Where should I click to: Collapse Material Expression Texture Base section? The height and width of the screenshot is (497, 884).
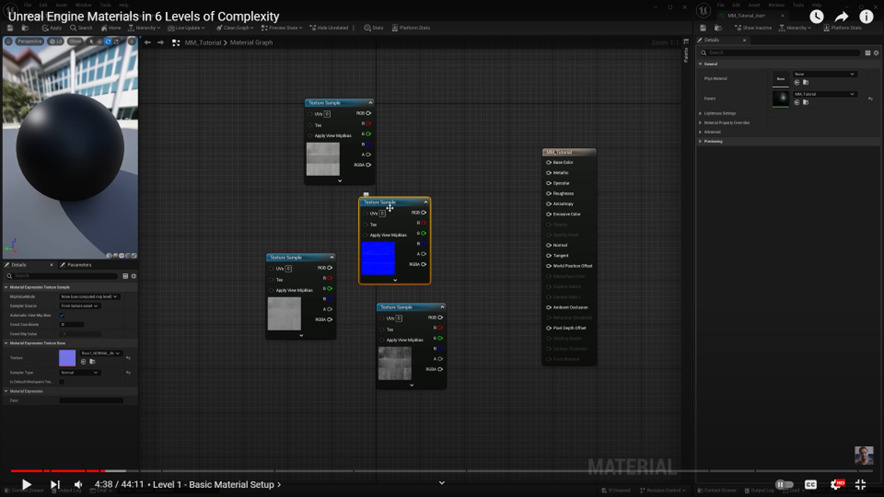tap(6, 343)
